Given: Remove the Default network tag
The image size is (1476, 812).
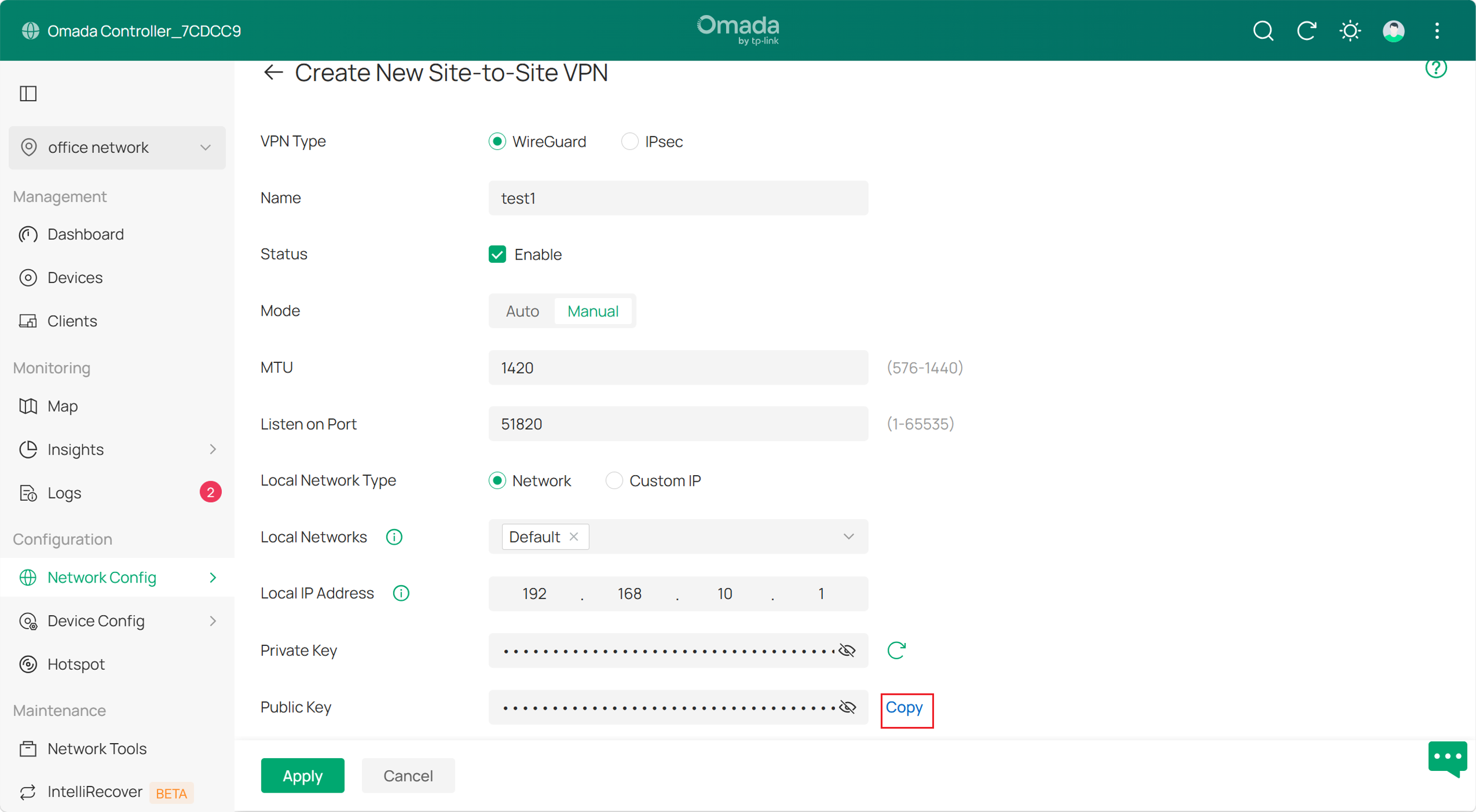Looking at the screenshot, I should (574, 536).
